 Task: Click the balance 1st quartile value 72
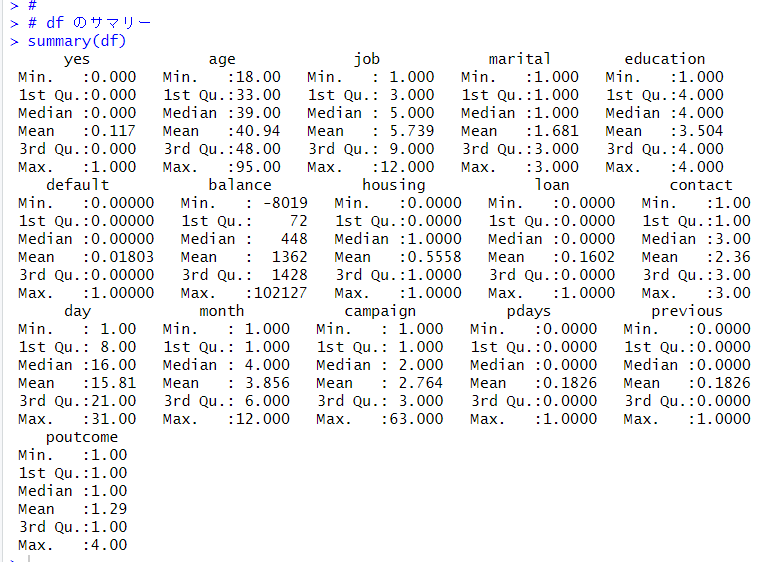pyautogui.click(x=298, y=221)
